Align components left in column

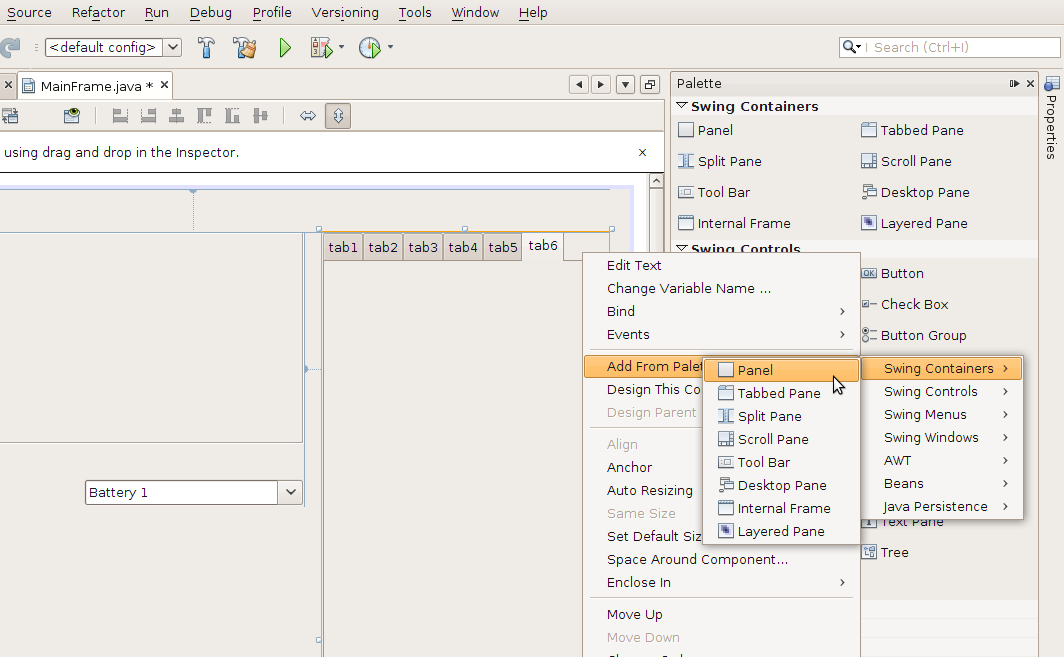pos(120,116)
